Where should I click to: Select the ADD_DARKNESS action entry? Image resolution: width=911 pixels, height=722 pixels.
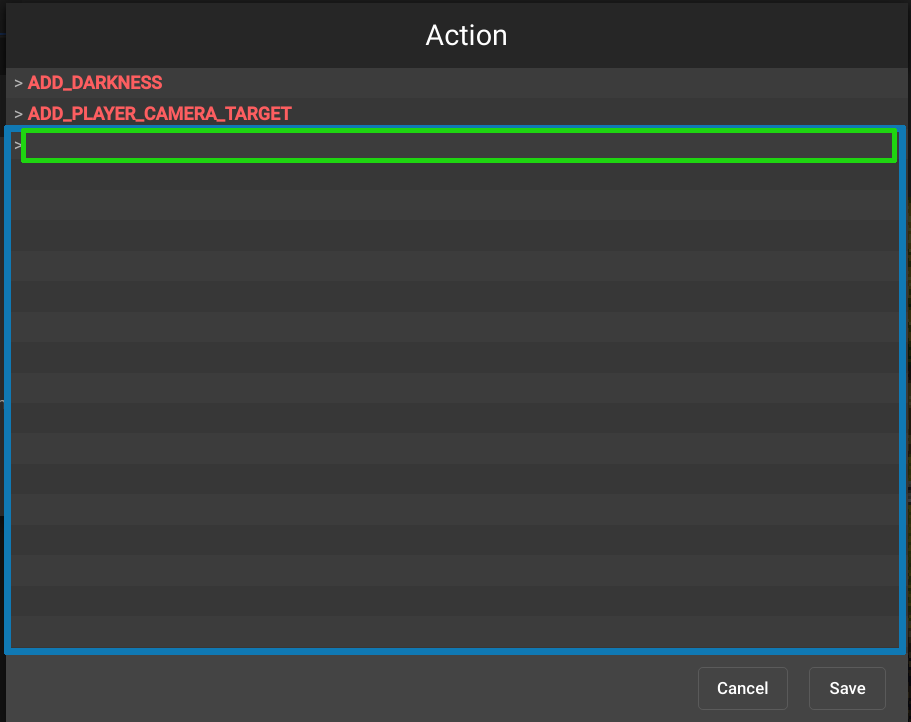point(94,82)
